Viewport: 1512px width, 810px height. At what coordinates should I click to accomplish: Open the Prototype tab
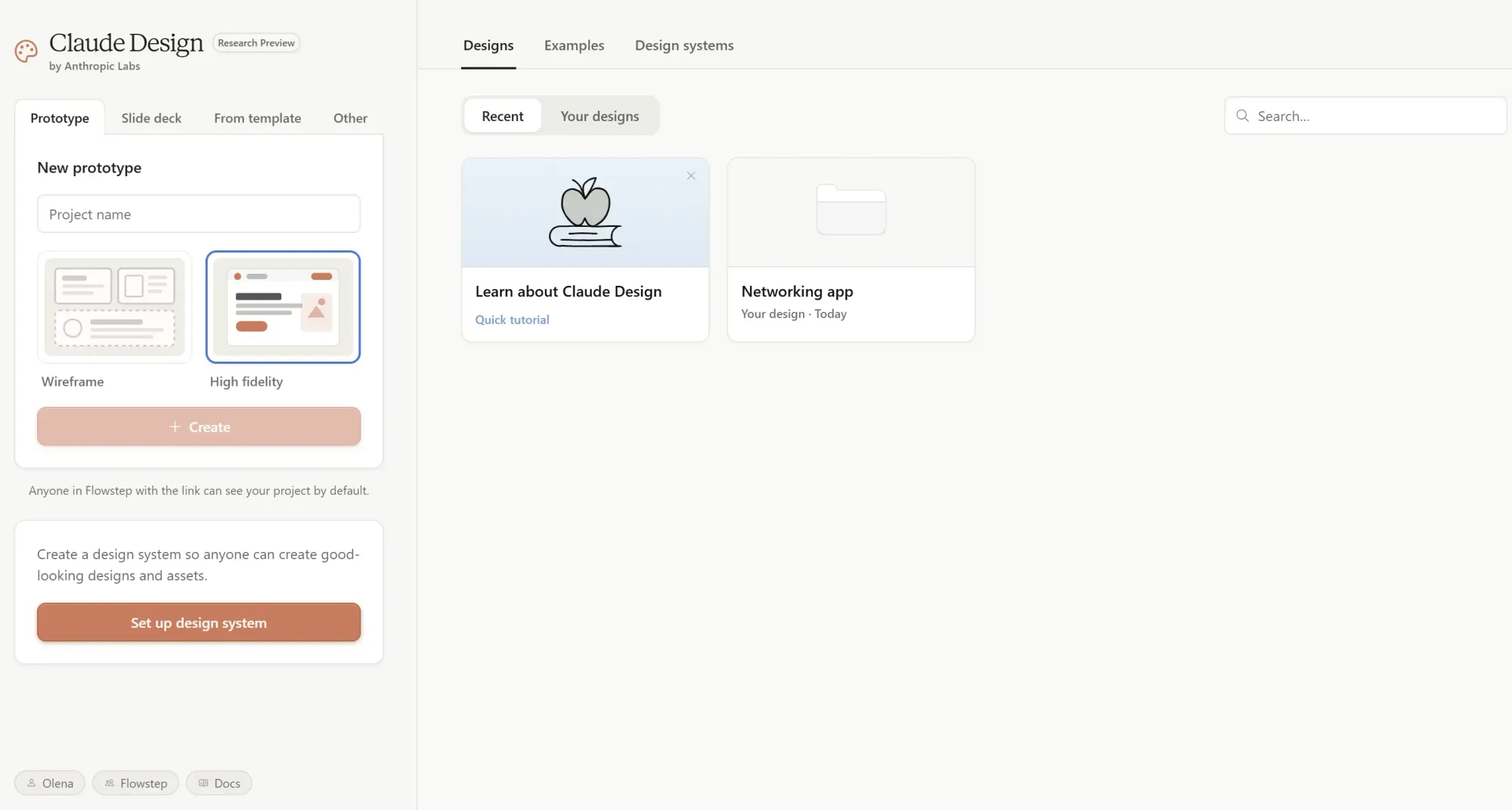click(60, 118)
